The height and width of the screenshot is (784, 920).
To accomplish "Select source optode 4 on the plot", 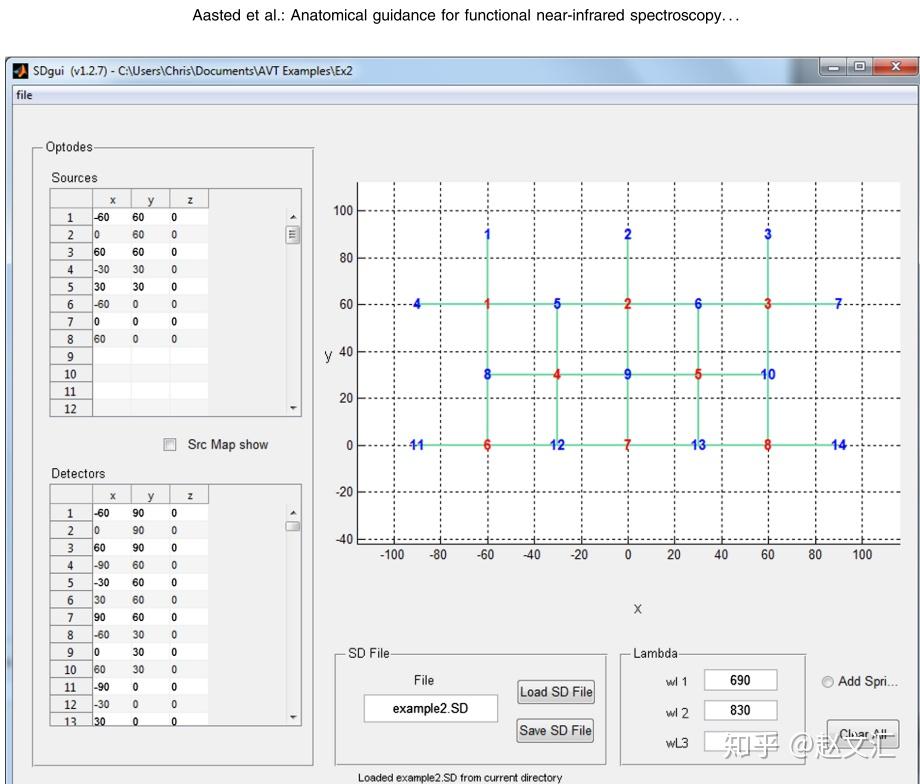I will pos(557,374).
